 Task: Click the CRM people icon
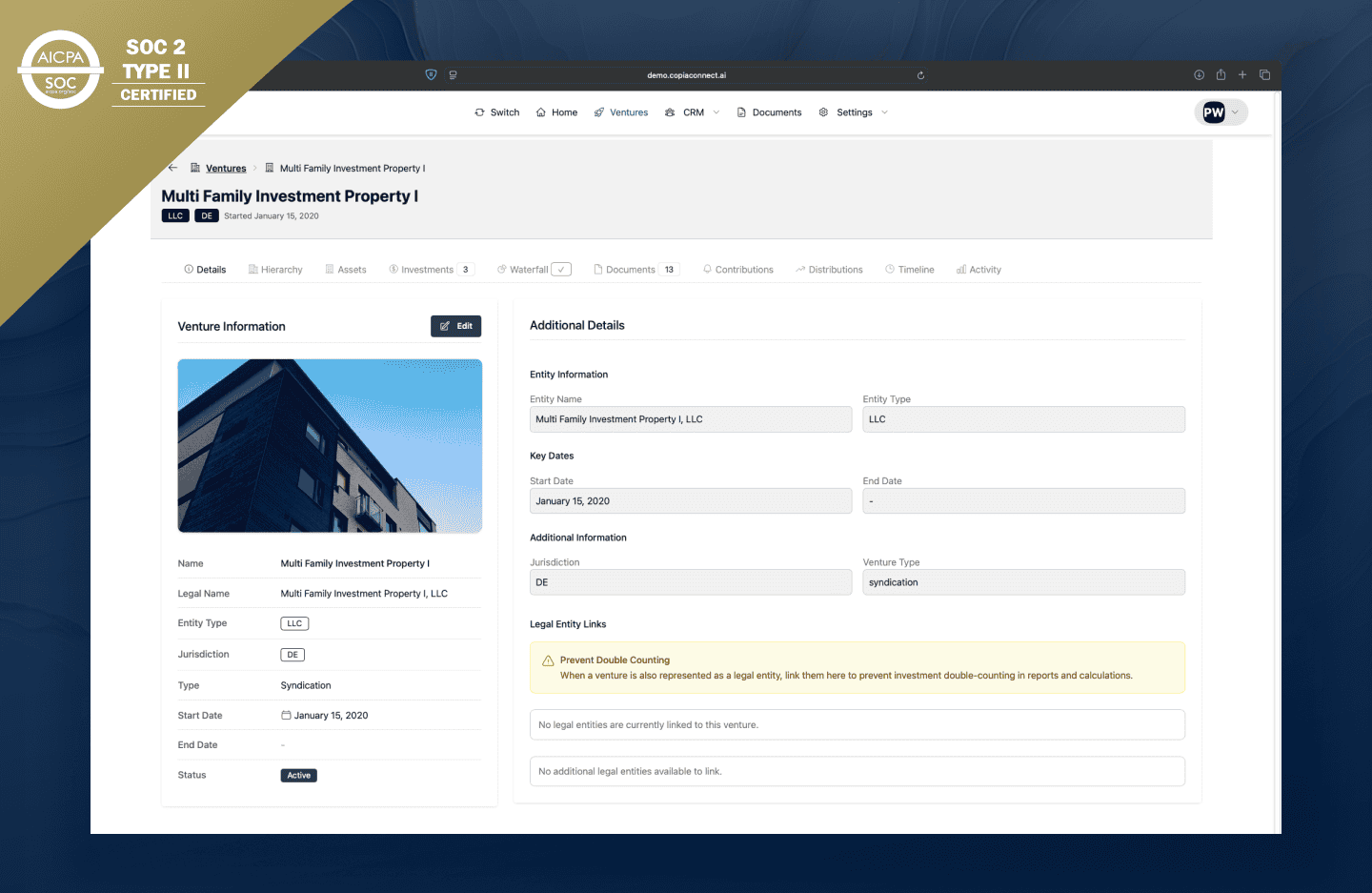(670, 112)
